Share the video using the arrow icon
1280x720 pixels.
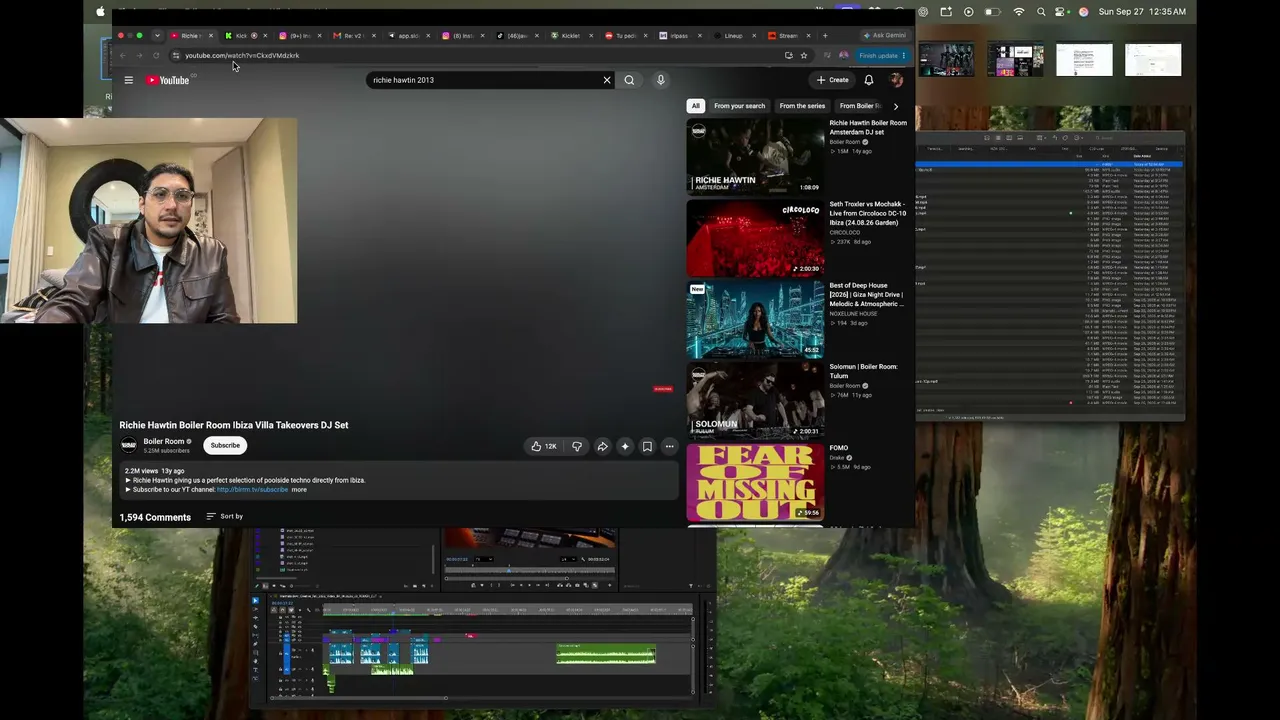coord(602,446)
